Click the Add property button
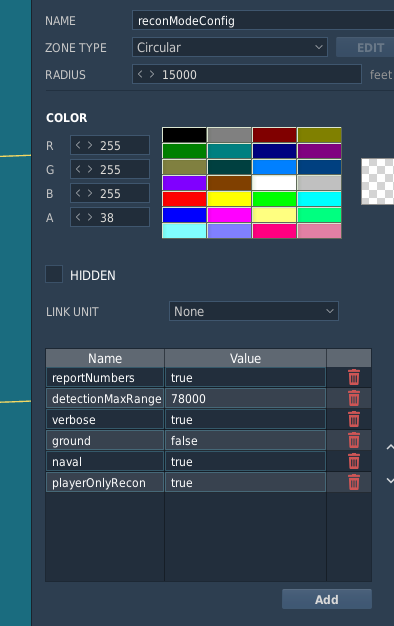The height and width of the screenshot is (626, 394). (x=327, y=599)
